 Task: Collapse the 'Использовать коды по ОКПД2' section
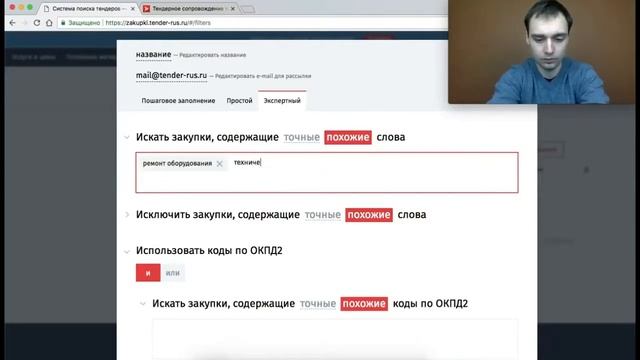127,251
